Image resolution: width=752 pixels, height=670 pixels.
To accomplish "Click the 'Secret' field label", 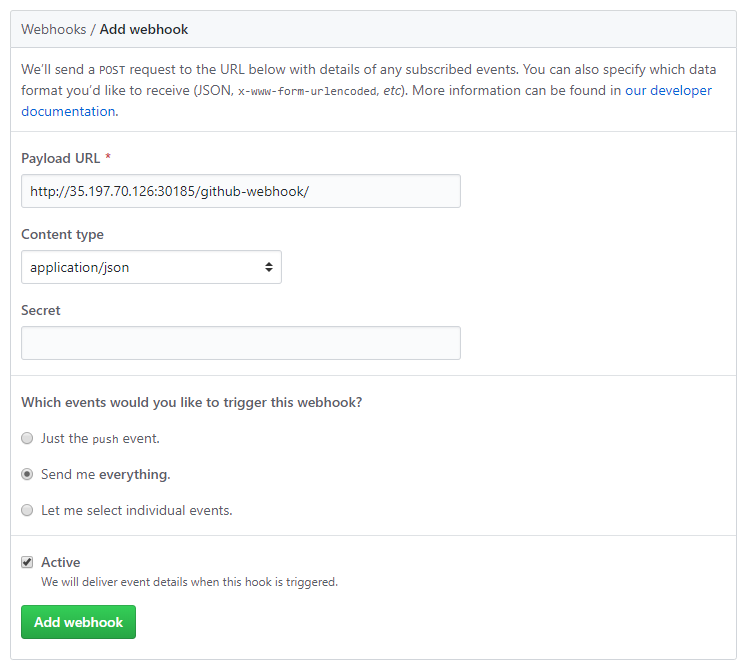I will (x=41, y=310).
